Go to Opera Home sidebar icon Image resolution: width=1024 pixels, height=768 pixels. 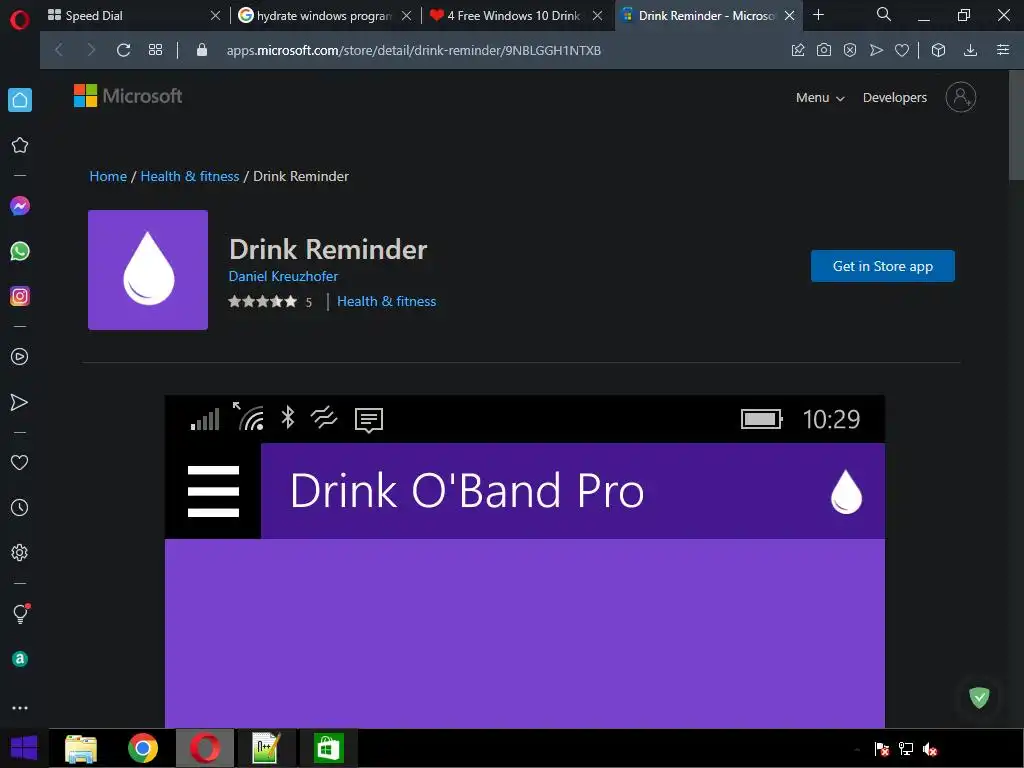click(20, 100)
